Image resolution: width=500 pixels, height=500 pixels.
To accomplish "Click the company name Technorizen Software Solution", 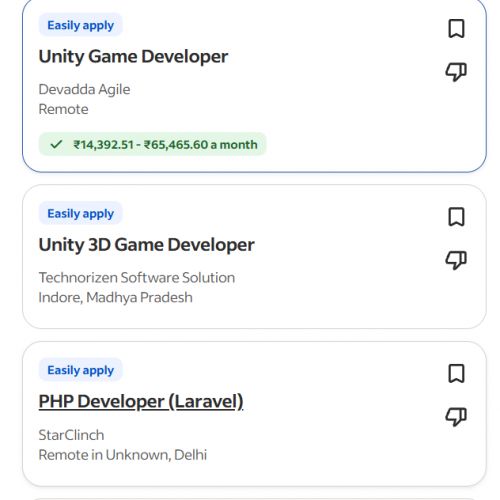I will point(137,278).
